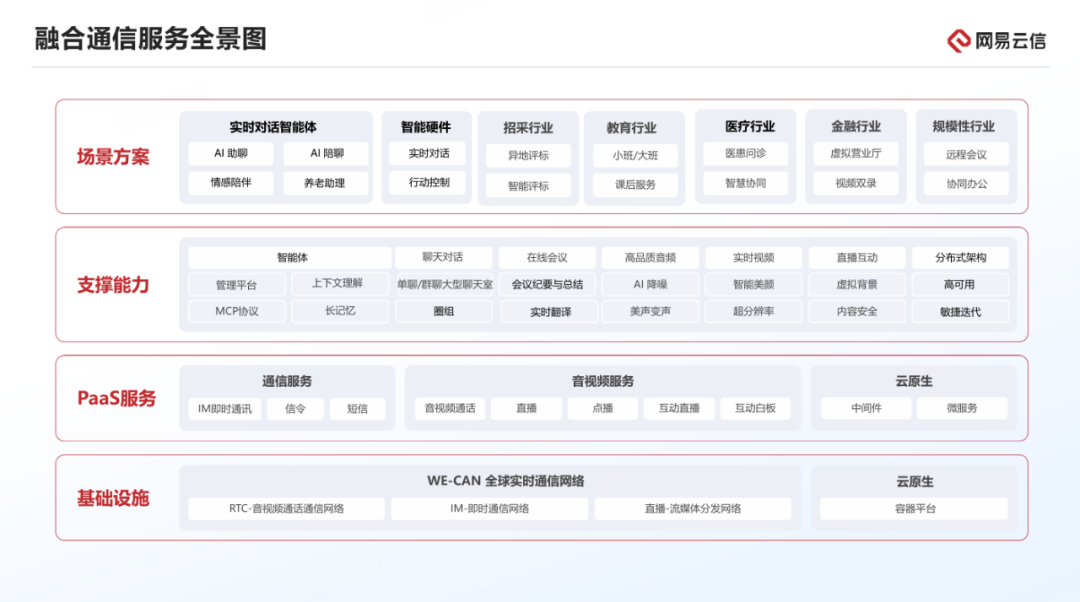This screenshot has width=1080, height=602.
Task: Click the 微服务 cell
Action: click(962, 408)
